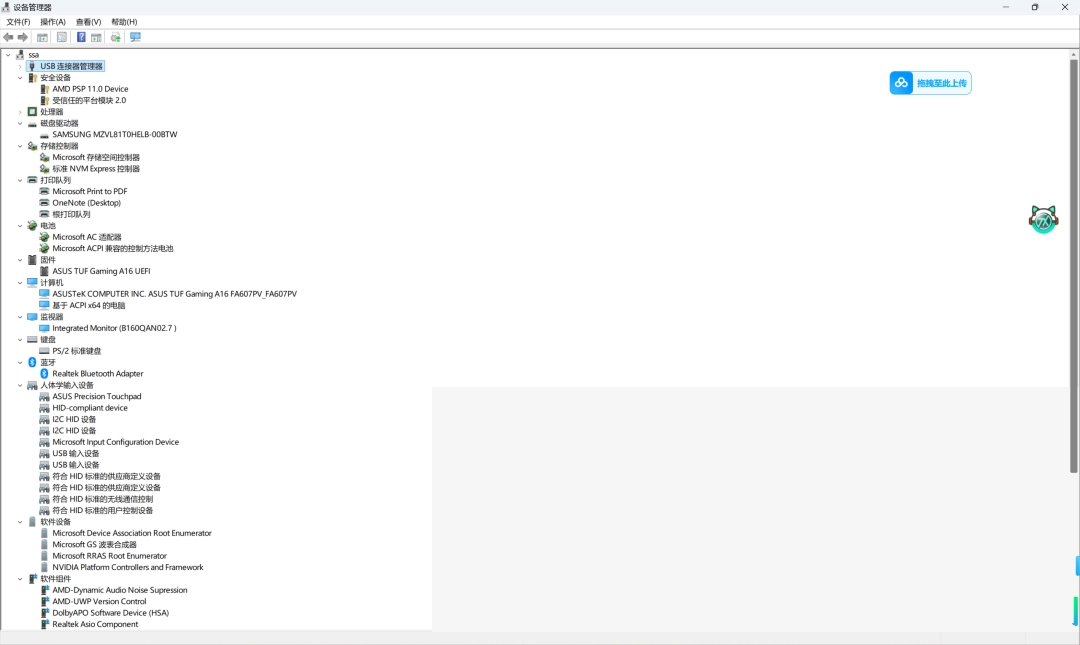Image resolution: width=1080 pixels, height=645 pixels.
Task: Collapse the 软件设备 category
Action: (x=20, y=522)
